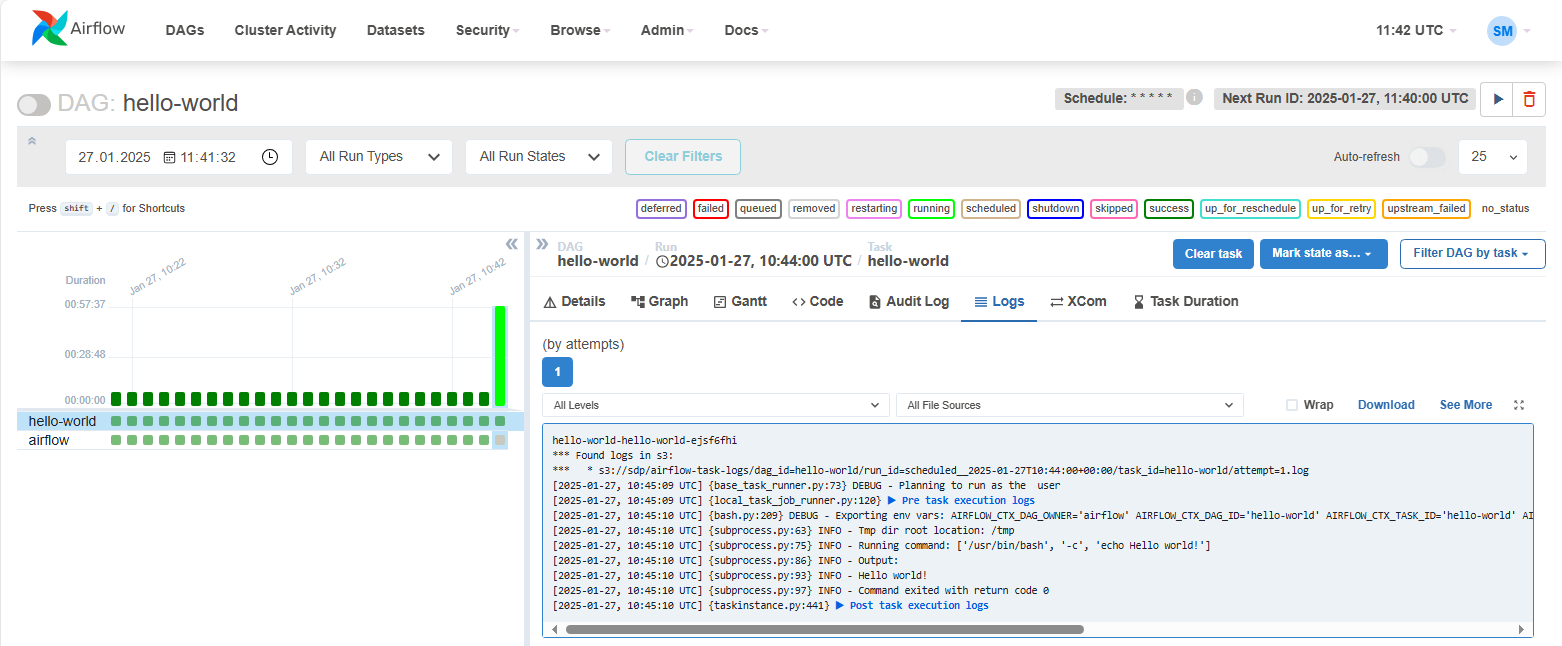Switch to the Gantt tab
Viewport: 1562px width, 646px height.
pyautogui.click(x=740, y=301)
